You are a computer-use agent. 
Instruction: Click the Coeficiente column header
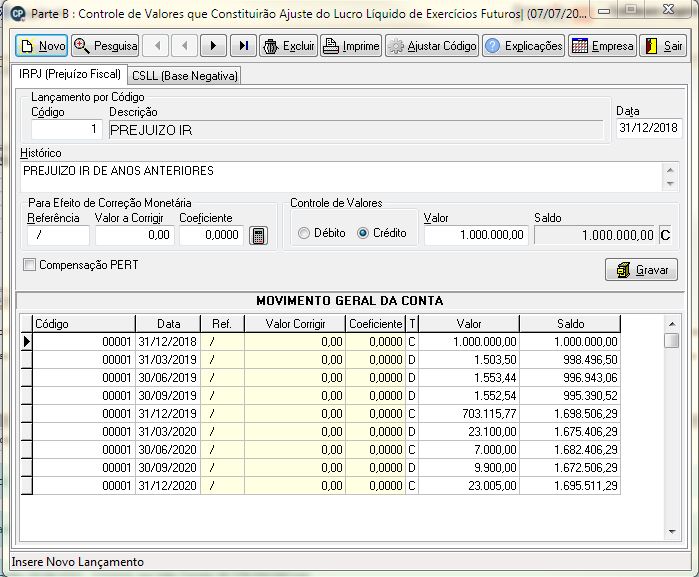pos(376,324)
